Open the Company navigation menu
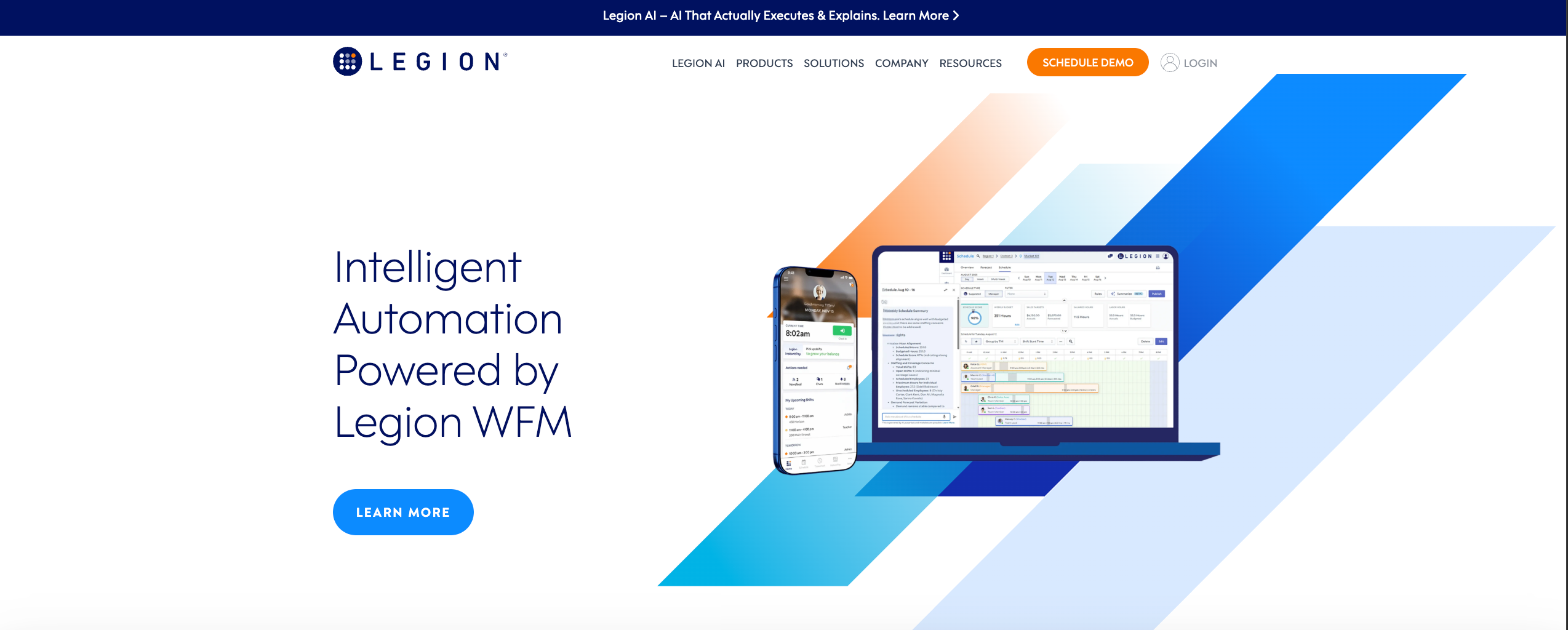Image resolution: width=1568 pixels, height=630 pixels. point(902,63)
